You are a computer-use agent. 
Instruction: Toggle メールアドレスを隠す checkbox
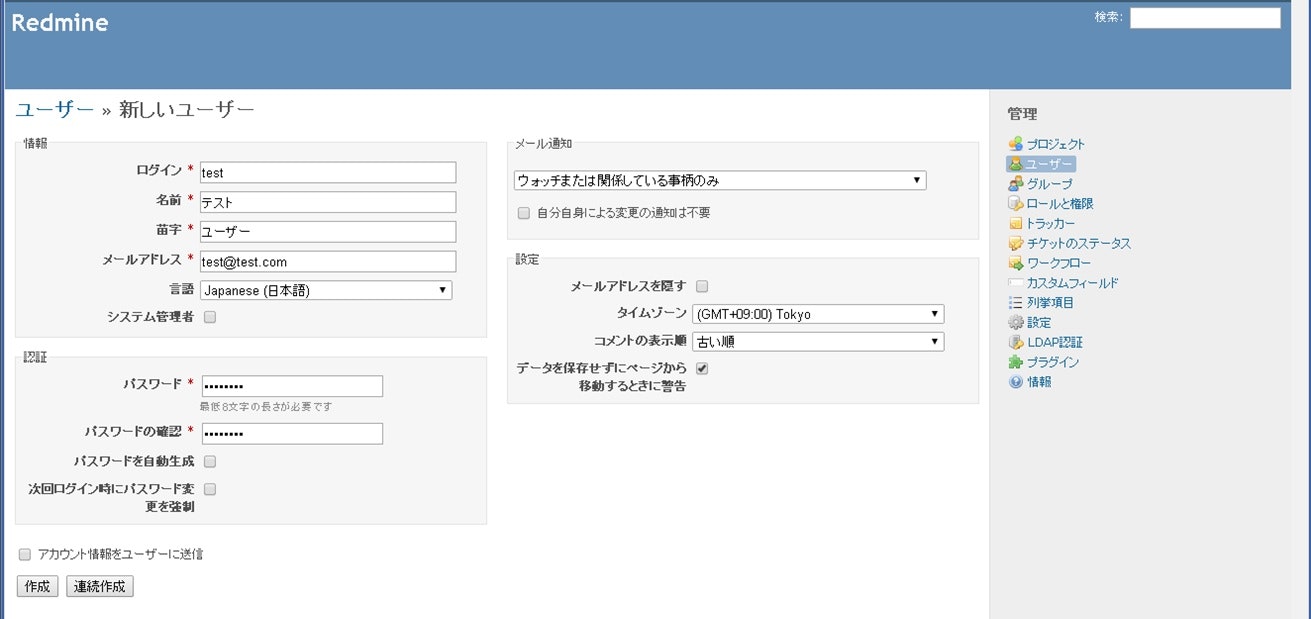tap(702, 286)
